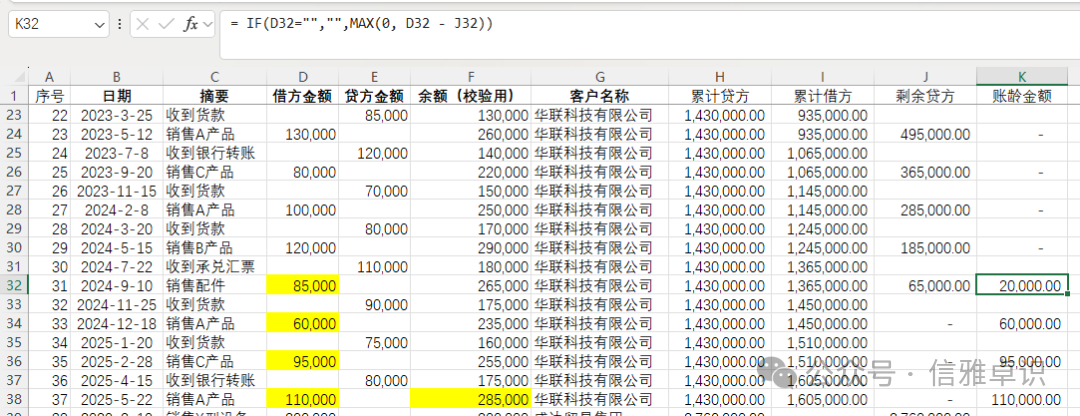Click the cell 285,000.00 in column J
The height and width of the screenshot is (416, 1080).
coord(925,209)
